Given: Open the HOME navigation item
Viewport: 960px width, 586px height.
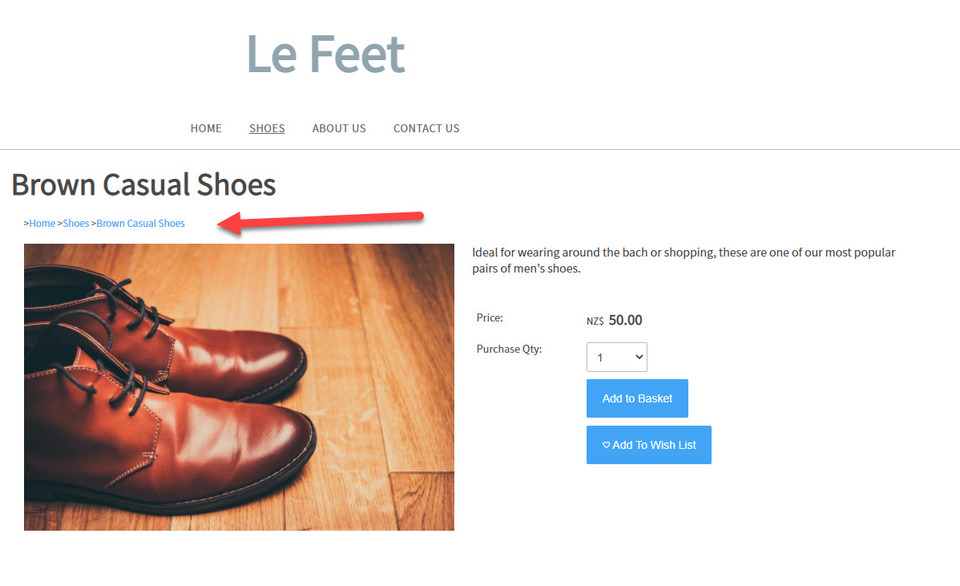Looking at the screenshot, I should coord(206,128).
